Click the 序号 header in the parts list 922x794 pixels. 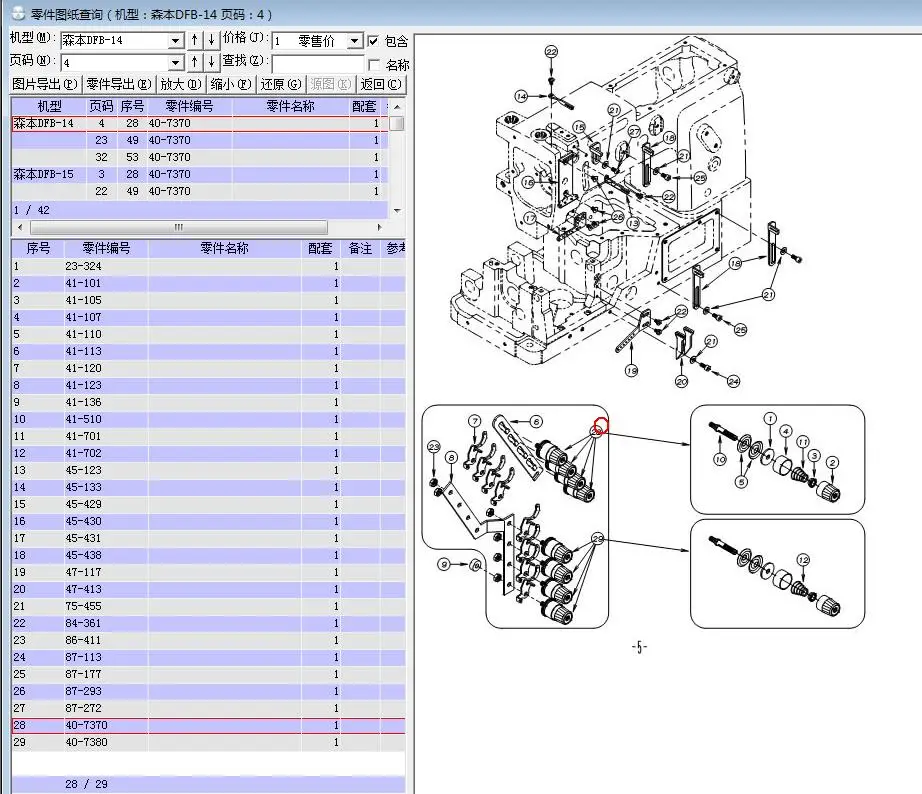[x=38, y=248]
